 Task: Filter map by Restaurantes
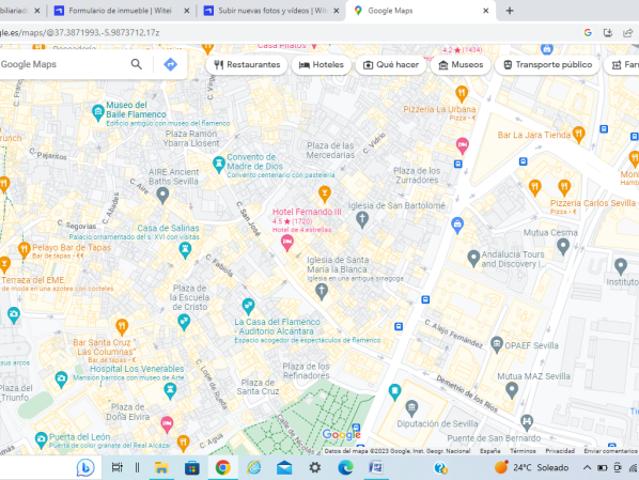click(247, 65)
